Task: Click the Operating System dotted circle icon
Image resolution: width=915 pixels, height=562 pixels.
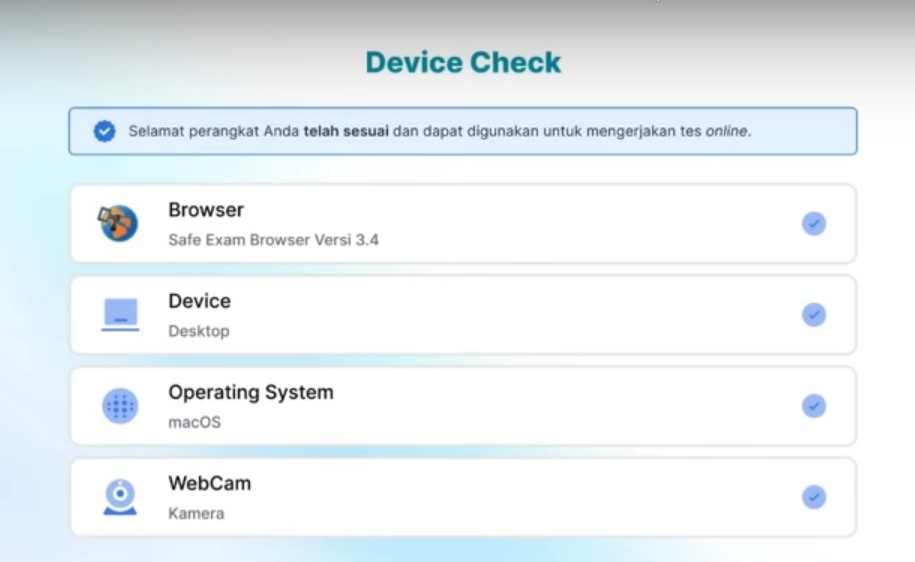Action: [x=120, y=406]
